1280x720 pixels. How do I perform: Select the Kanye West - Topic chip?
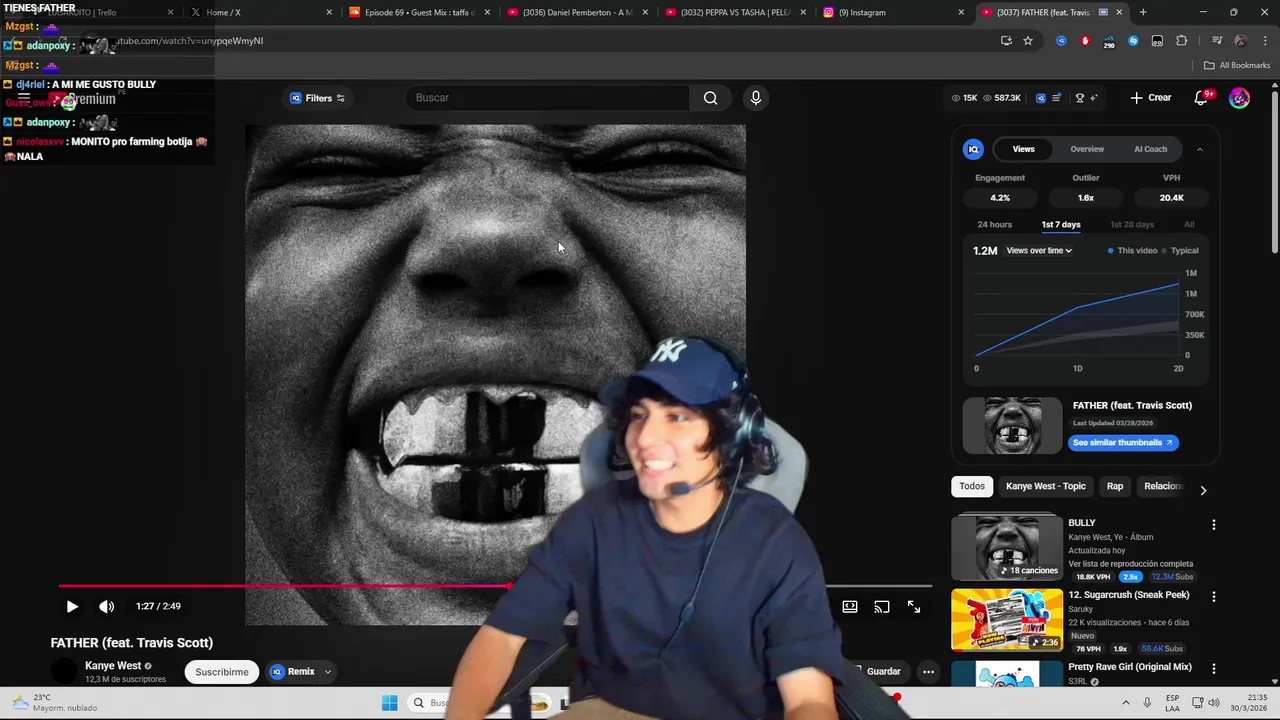pyautogui.click(x=1045, y=486)
